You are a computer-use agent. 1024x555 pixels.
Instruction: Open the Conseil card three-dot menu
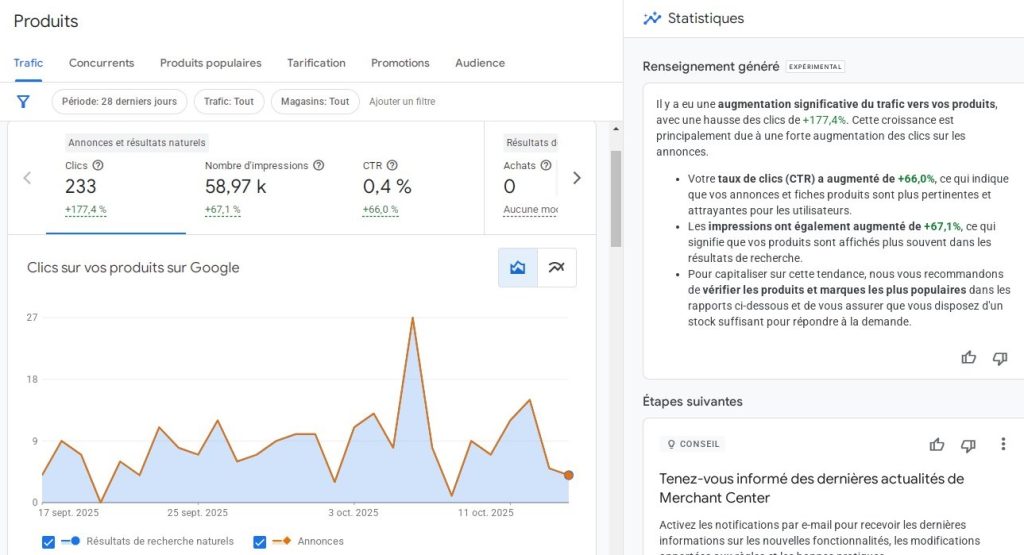(1003, 445)
